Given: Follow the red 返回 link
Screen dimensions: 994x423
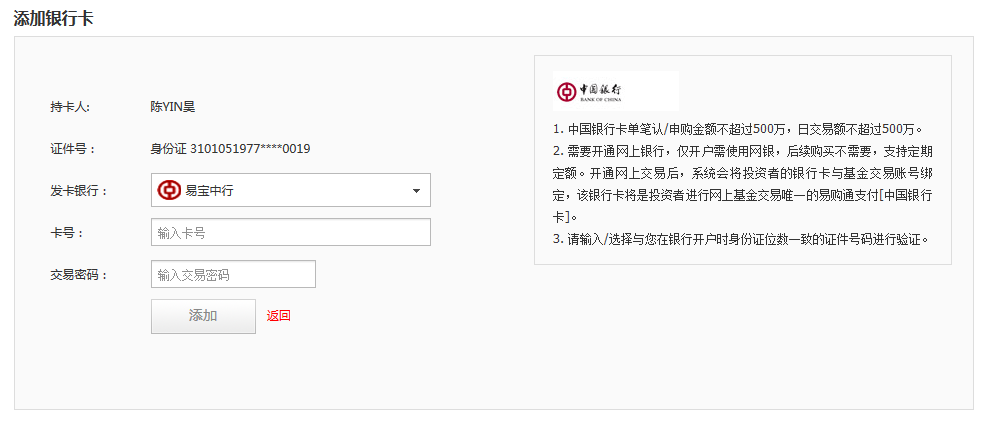Looking at the screenshot, I should (278, 316).
